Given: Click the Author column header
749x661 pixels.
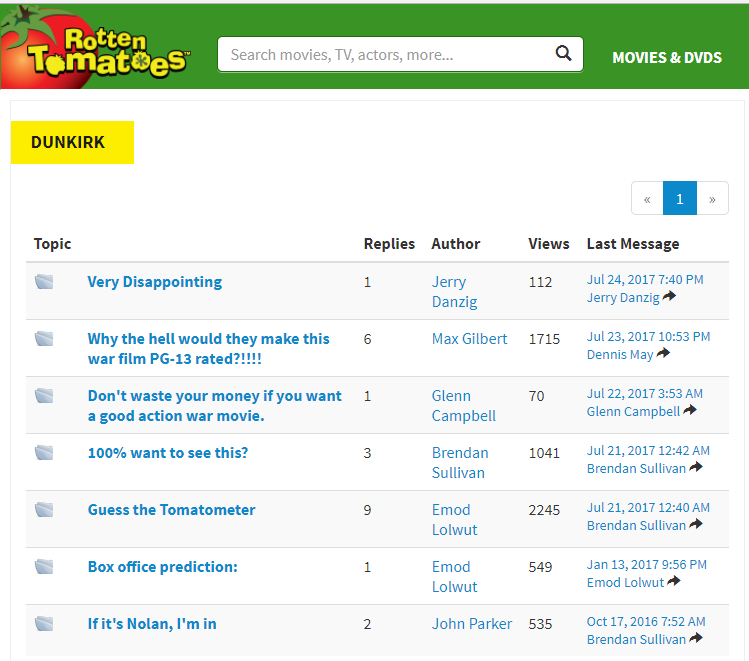Looking at the screenshot, I should (456, 244).
